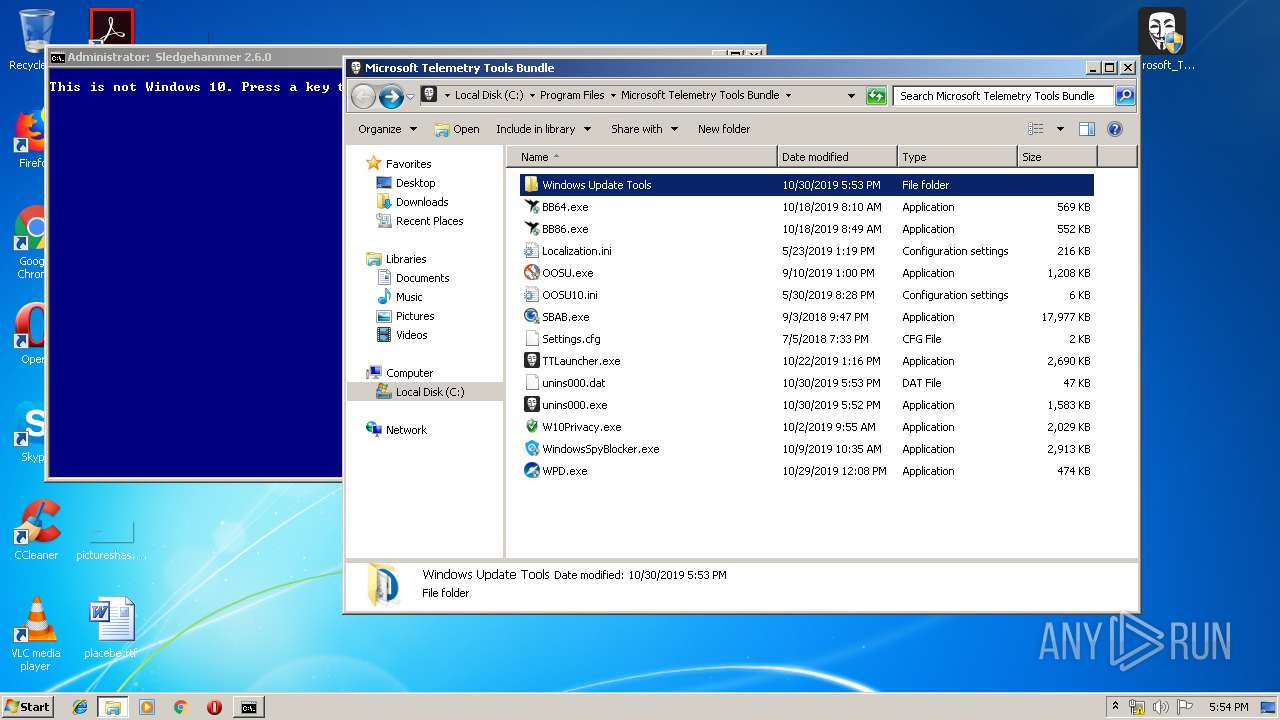This screenshot has width=1280, height=720.
Task: Select the unins000.dat file icon
Action: (532, 383)
